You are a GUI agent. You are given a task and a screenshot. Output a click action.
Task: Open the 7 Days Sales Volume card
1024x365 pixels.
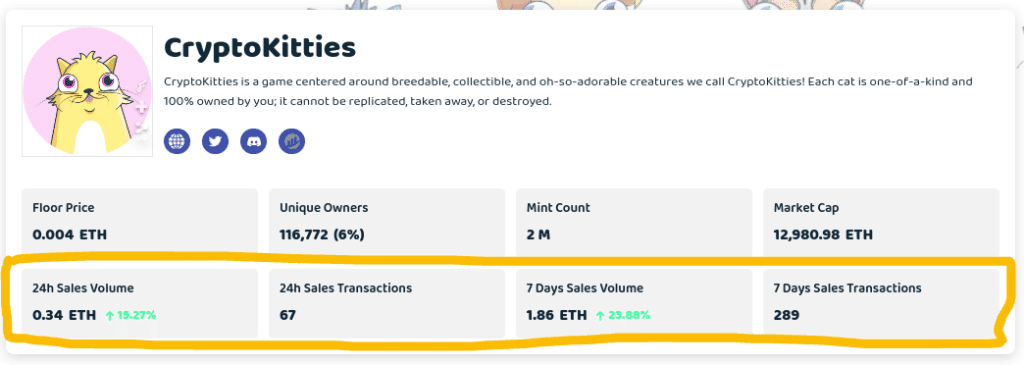coord(634,303)
